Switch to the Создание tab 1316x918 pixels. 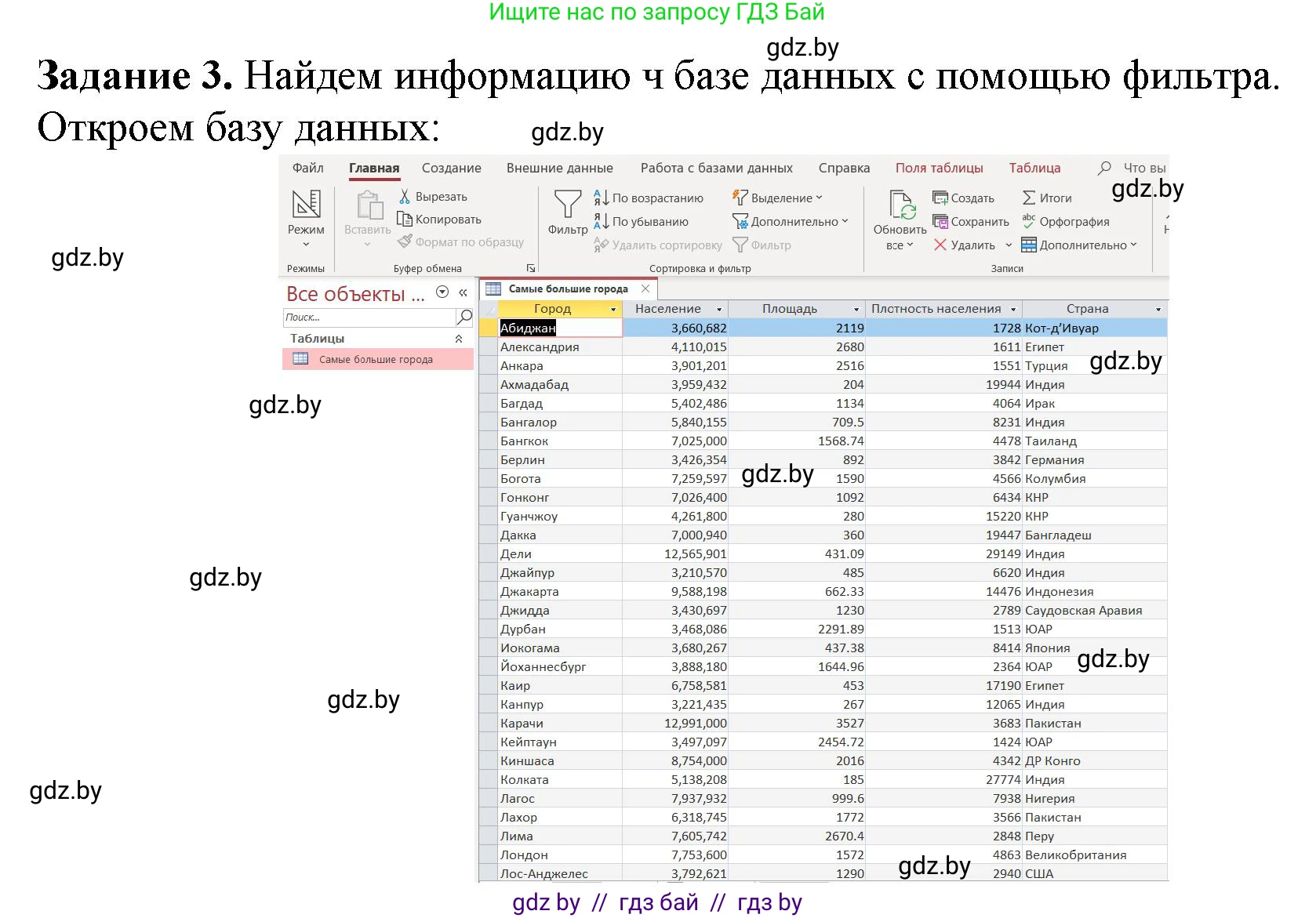click(x=451, y=167)
